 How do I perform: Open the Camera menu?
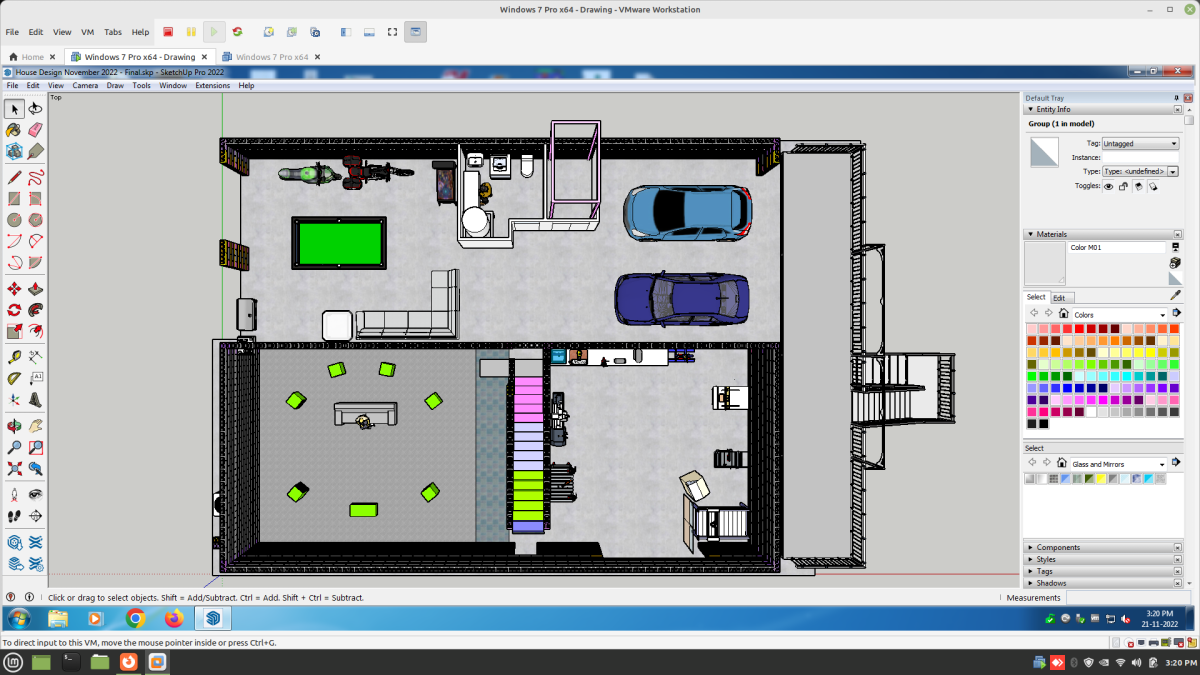85,86
